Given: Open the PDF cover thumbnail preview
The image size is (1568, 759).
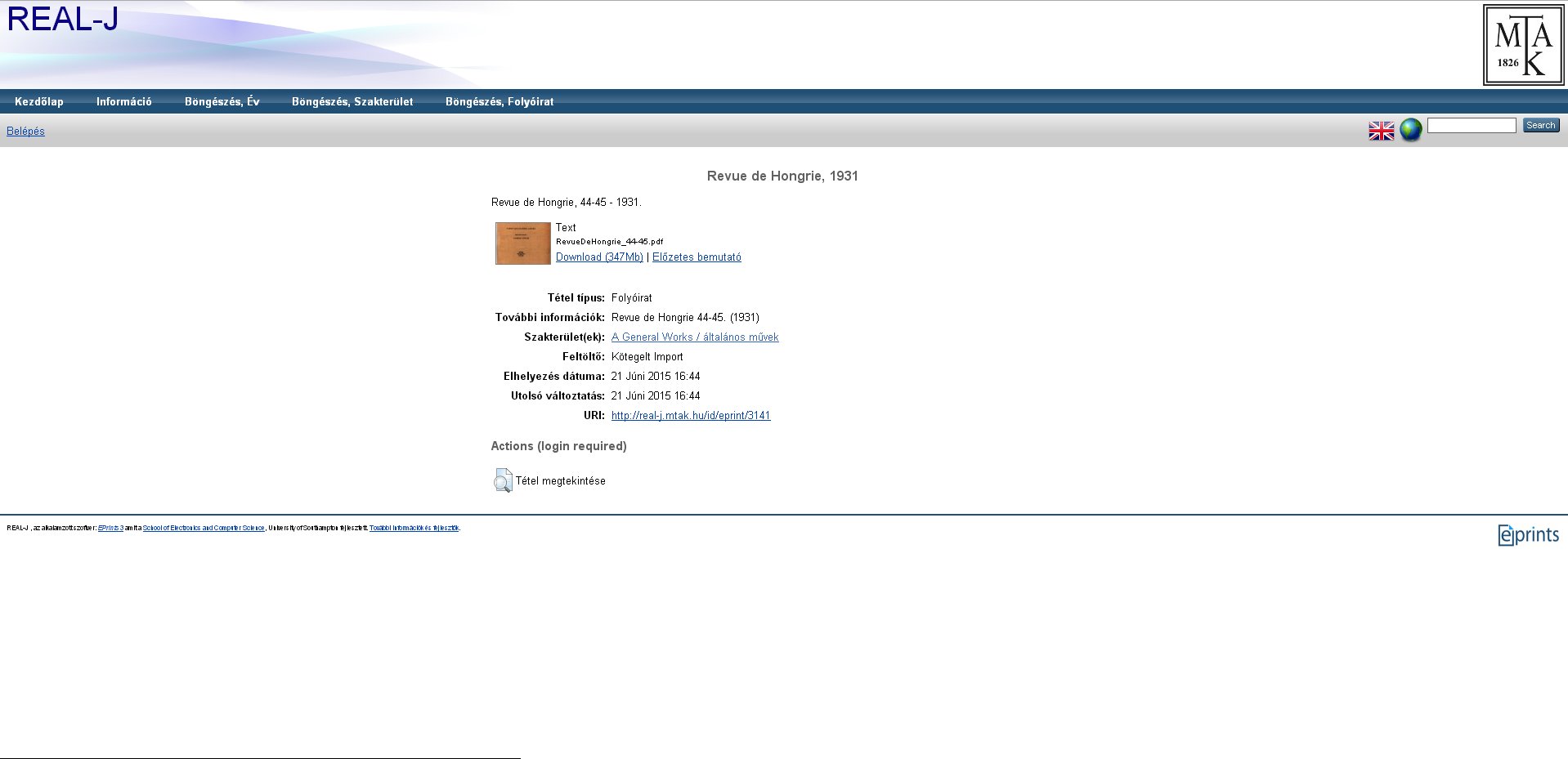Looking at the screenshot, I should click(x=523, y=243).
